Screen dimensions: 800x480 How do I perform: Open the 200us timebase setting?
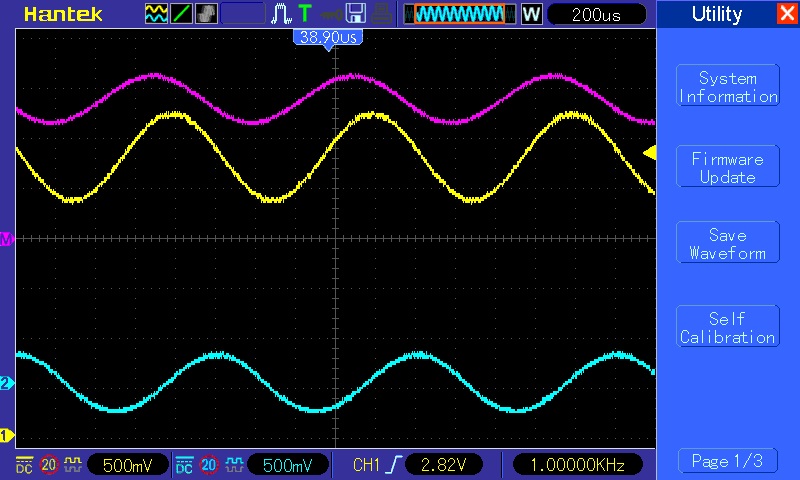[595, 14]
